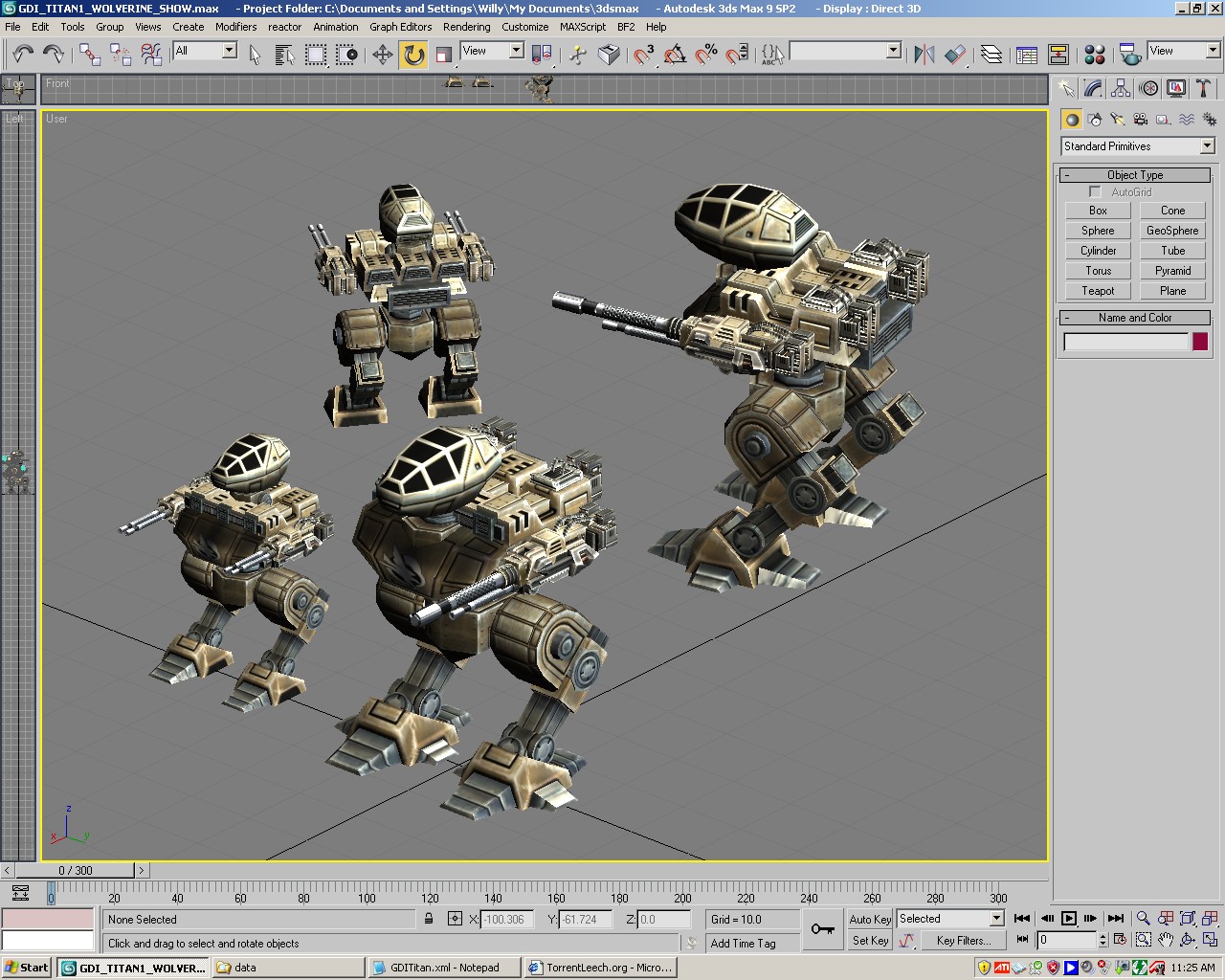Click the Torus primitive button
The width and height of the screenshot is (1225, 980).
[1098, 271]
